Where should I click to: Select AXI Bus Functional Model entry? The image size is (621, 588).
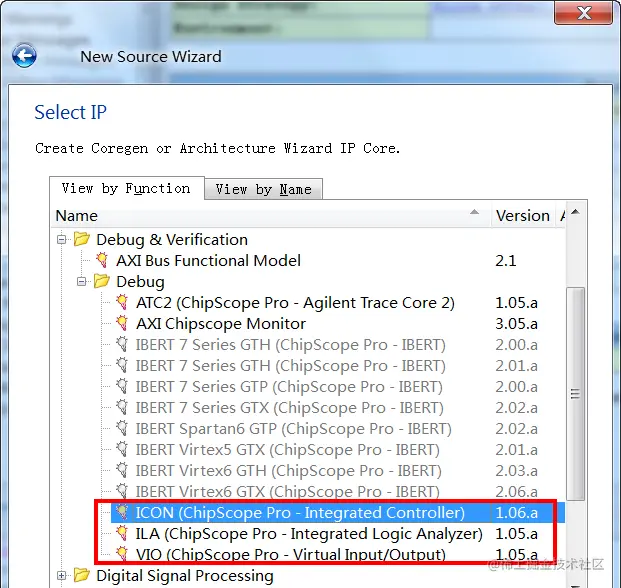click(x=208, y=261)
